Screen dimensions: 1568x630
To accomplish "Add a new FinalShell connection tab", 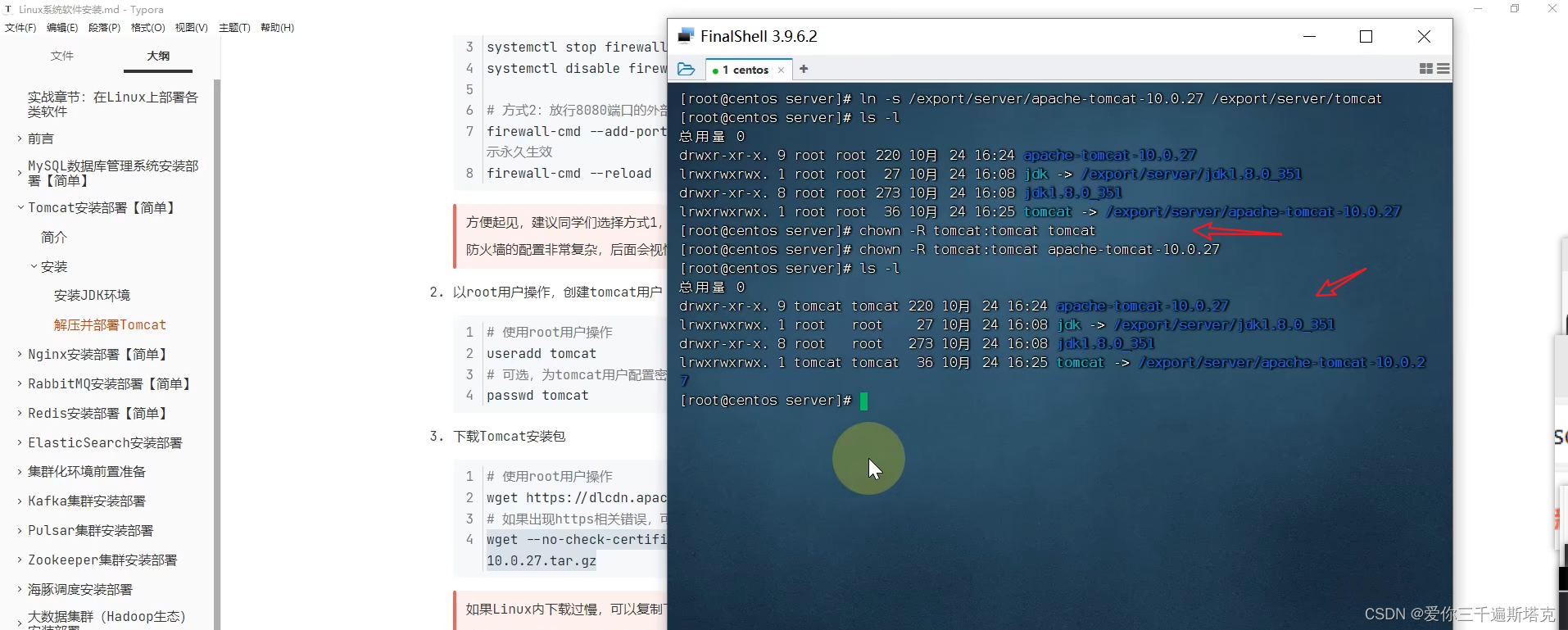I will 804,70.
